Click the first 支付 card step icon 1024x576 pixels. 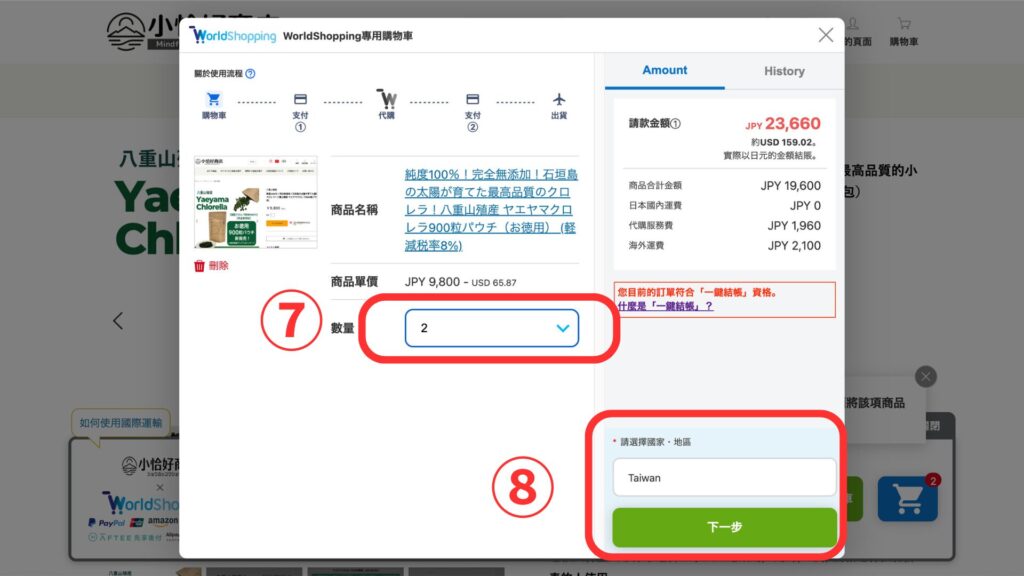coord(300,100)
